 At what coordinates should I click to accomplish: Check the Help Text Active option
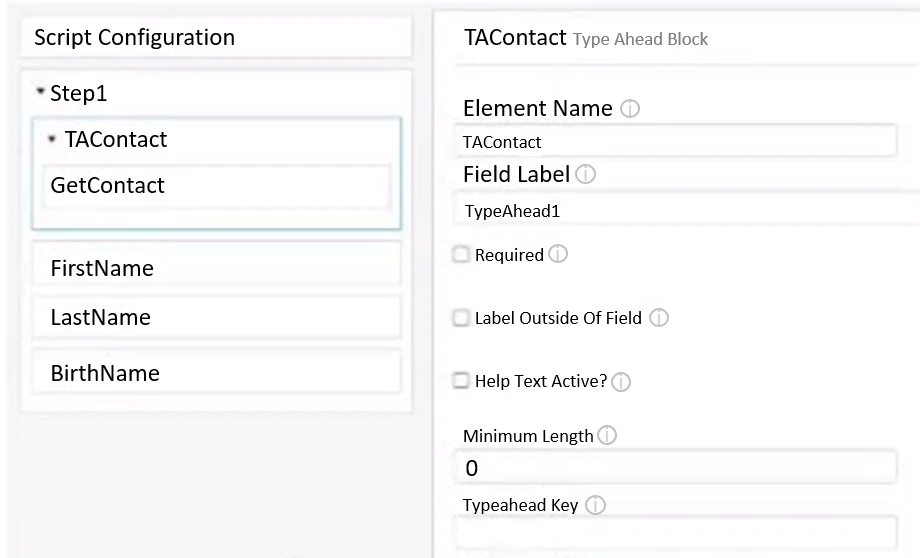[x=461, y=381]
